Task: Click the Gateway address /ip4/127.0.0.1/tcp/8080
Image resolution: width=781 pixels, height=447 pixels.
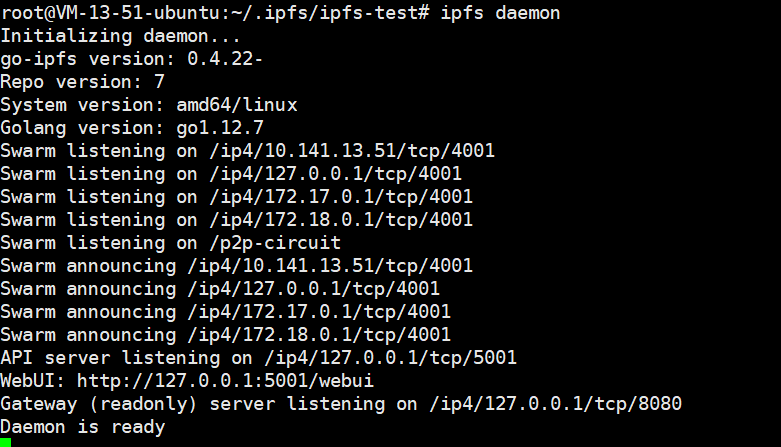Action: [x=555, y=404]
